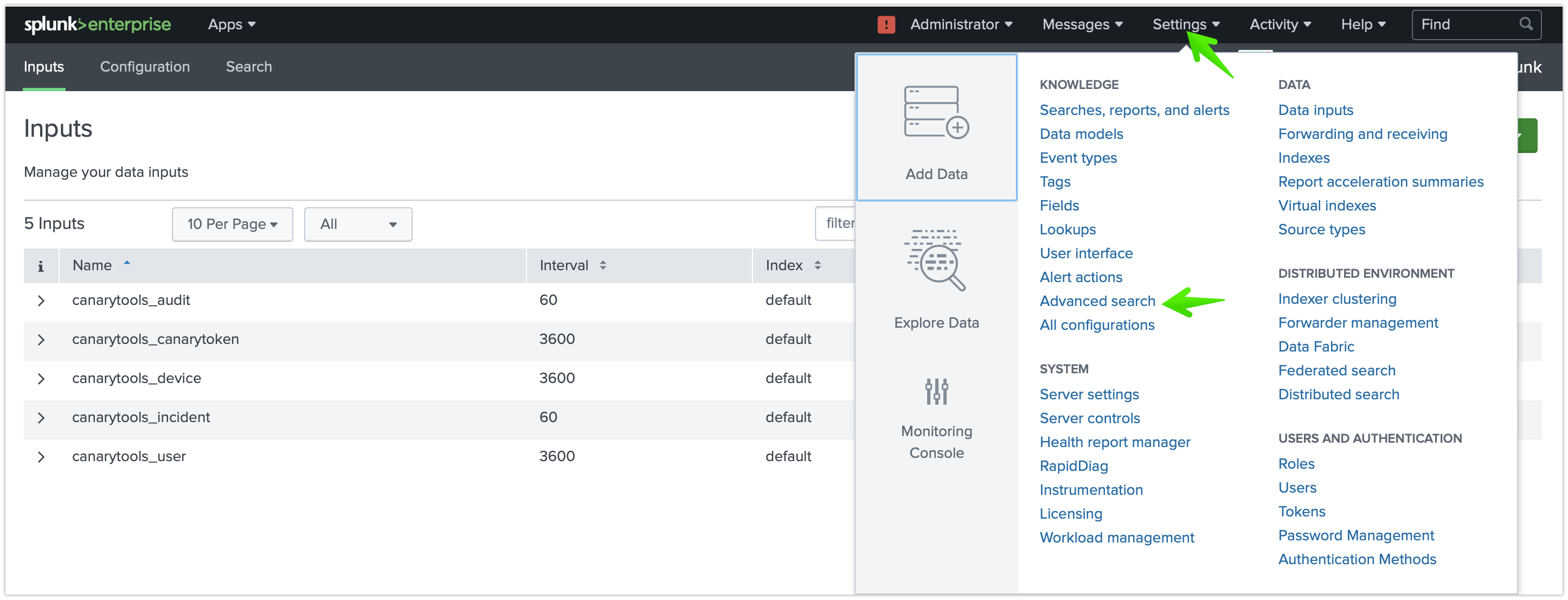This screenshot has width=1568, height=600.
Task: Select Advanced search link
Action: click(1097, 301)
